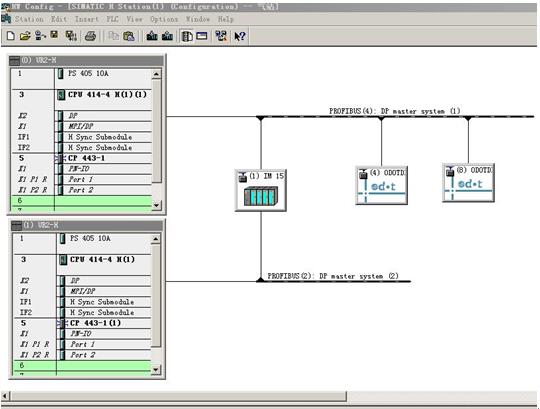Click the Print toolbar icon
This screenshot has height=409, width=540.
[x=90, y=36]
